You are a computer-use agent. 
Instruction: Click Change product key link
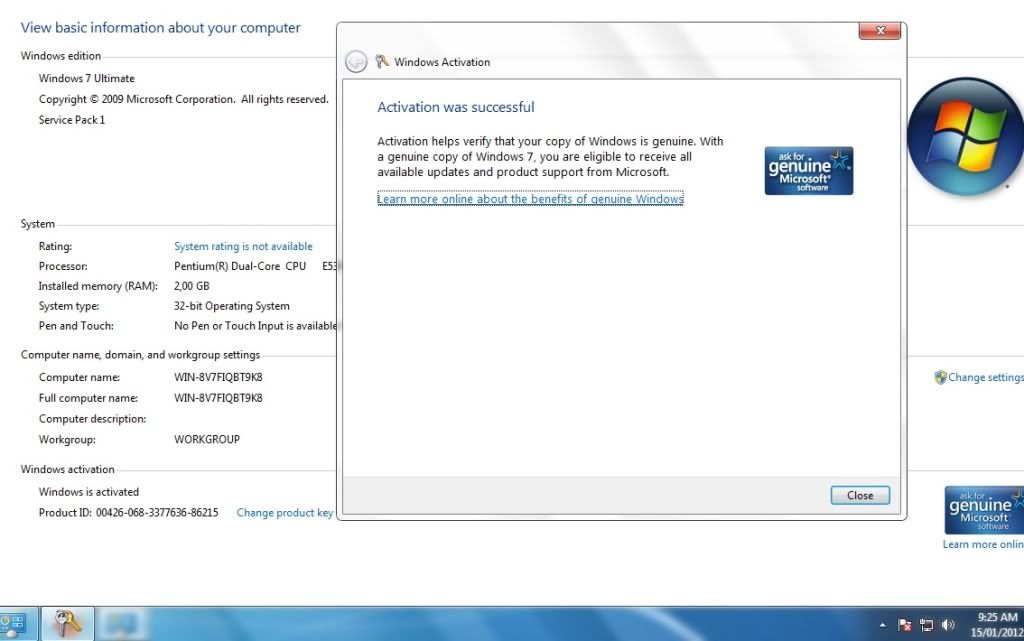pyautogui.click(x=285, y=512)
